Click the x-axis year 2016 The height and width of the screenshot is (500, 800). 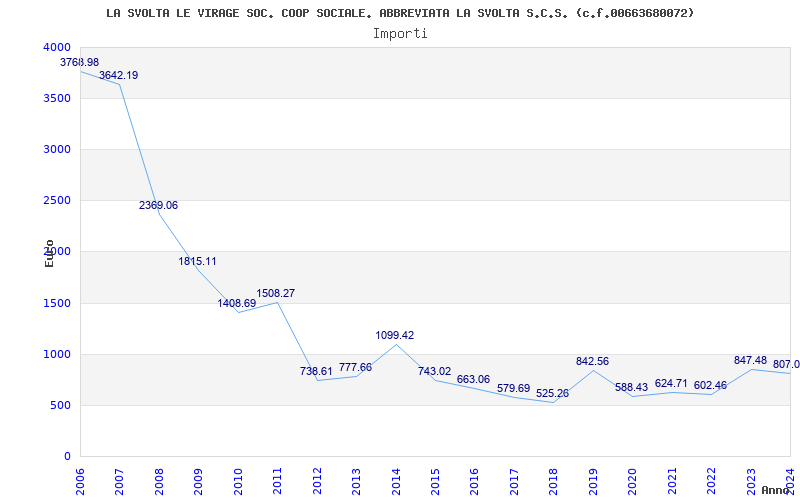coord(474,481)
